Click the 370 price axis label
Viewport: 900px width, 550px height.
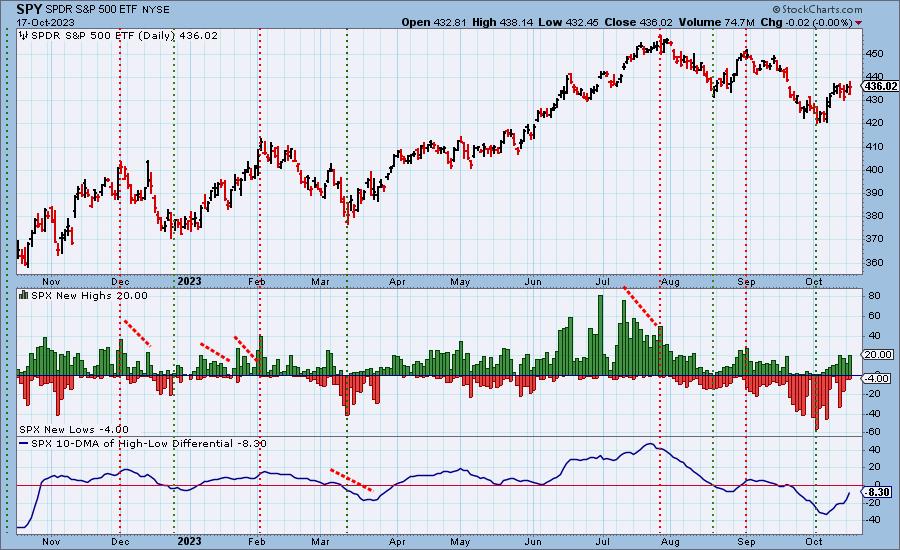coord(875,239)
